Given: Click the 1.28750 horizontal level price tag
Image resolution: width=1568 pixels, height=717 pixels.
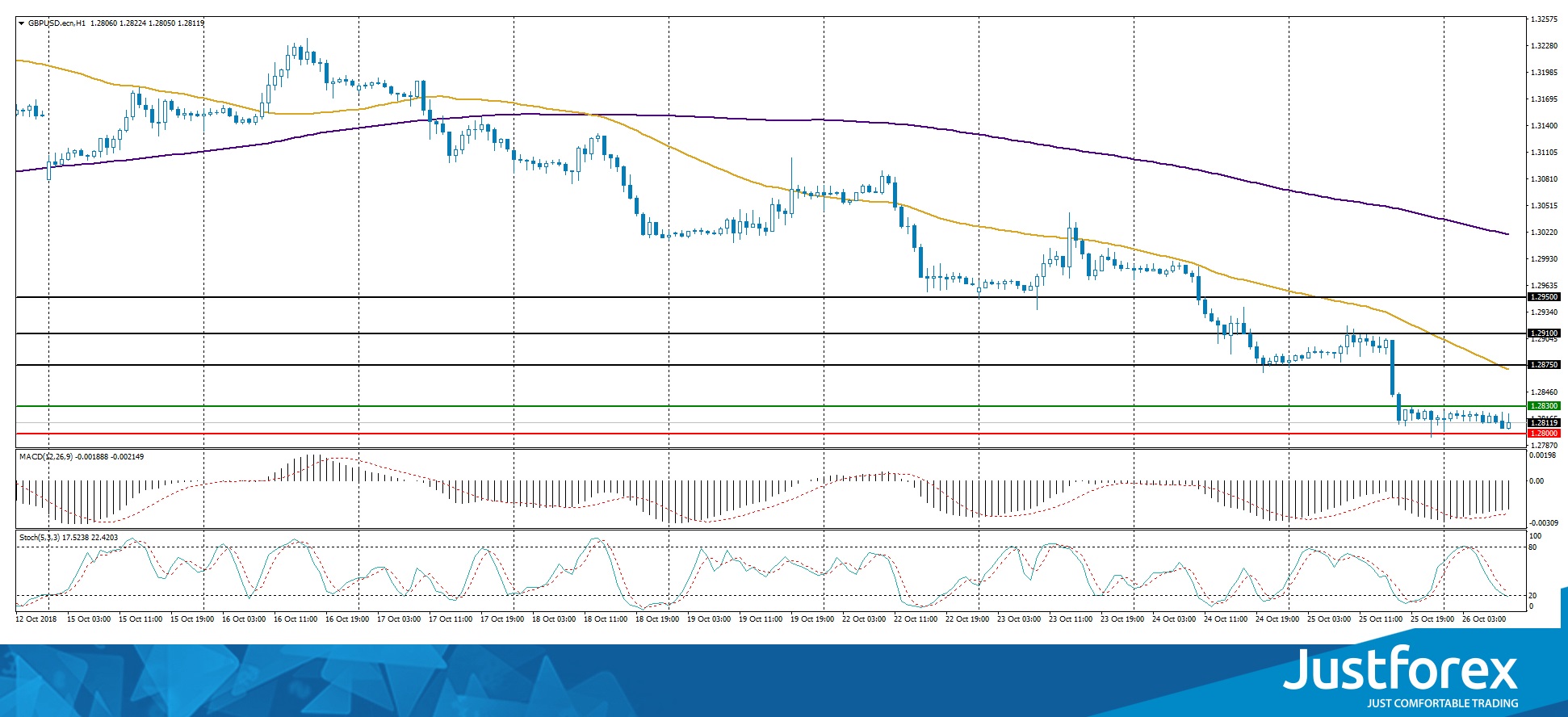Looking at the screenshot, I should (x=1545, y=365).
